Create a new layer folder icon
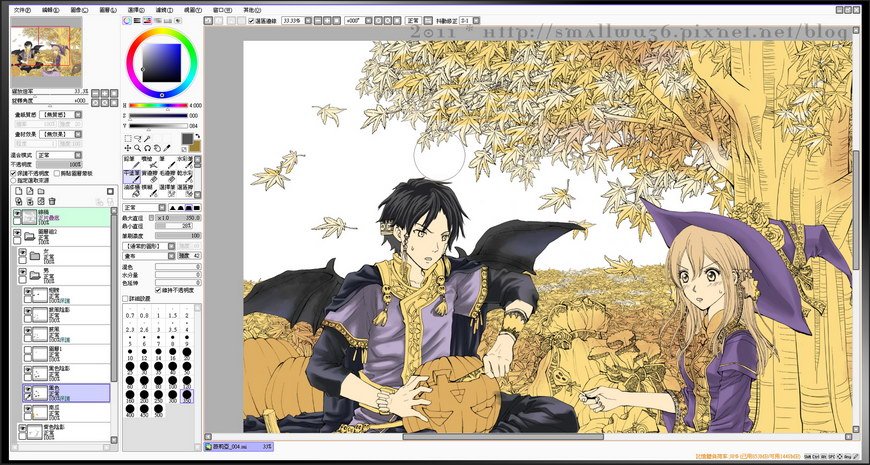 pos(41,191)
